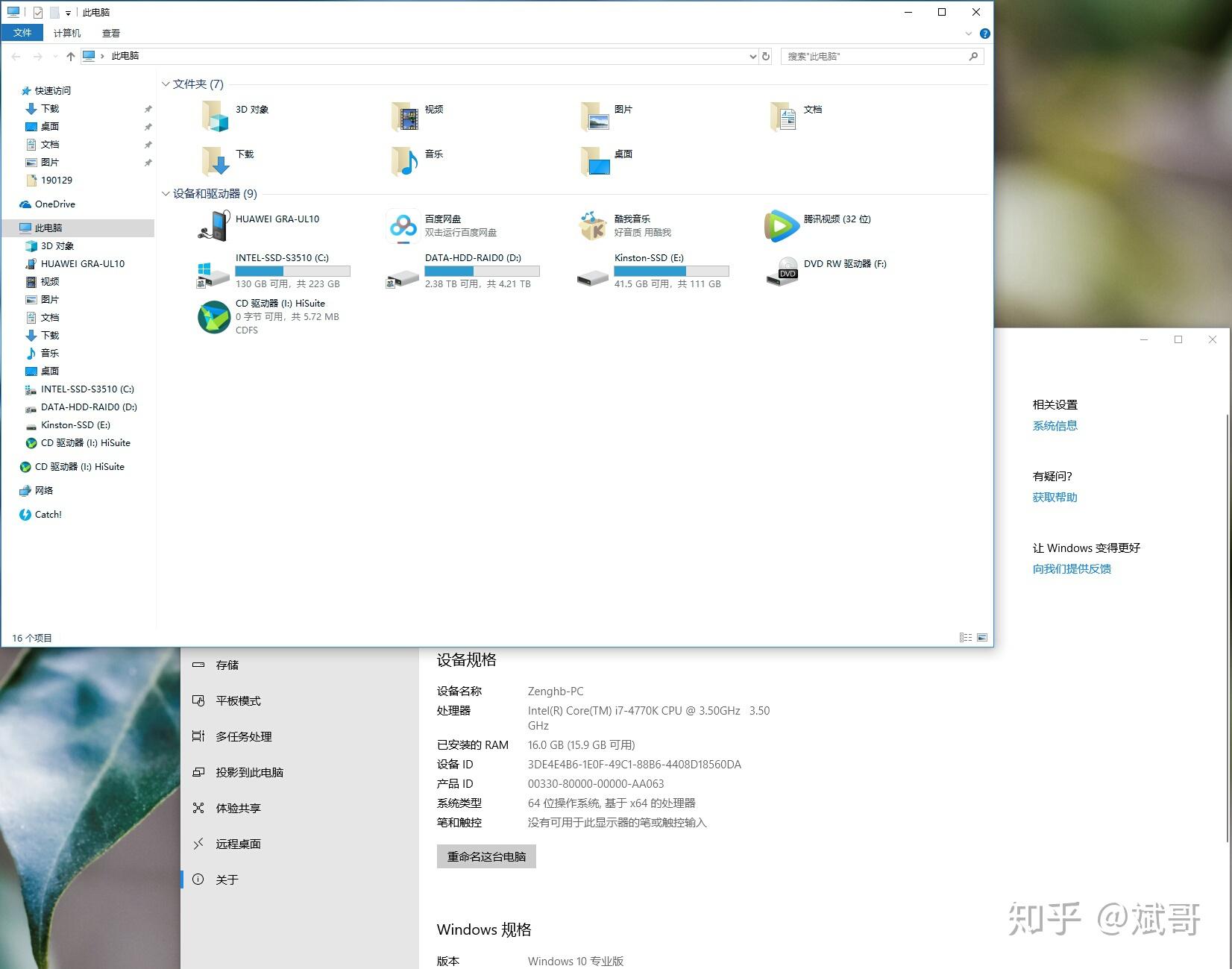Click the search magnifier icon
Viewport: 1232px width, 969px height.
973,56
